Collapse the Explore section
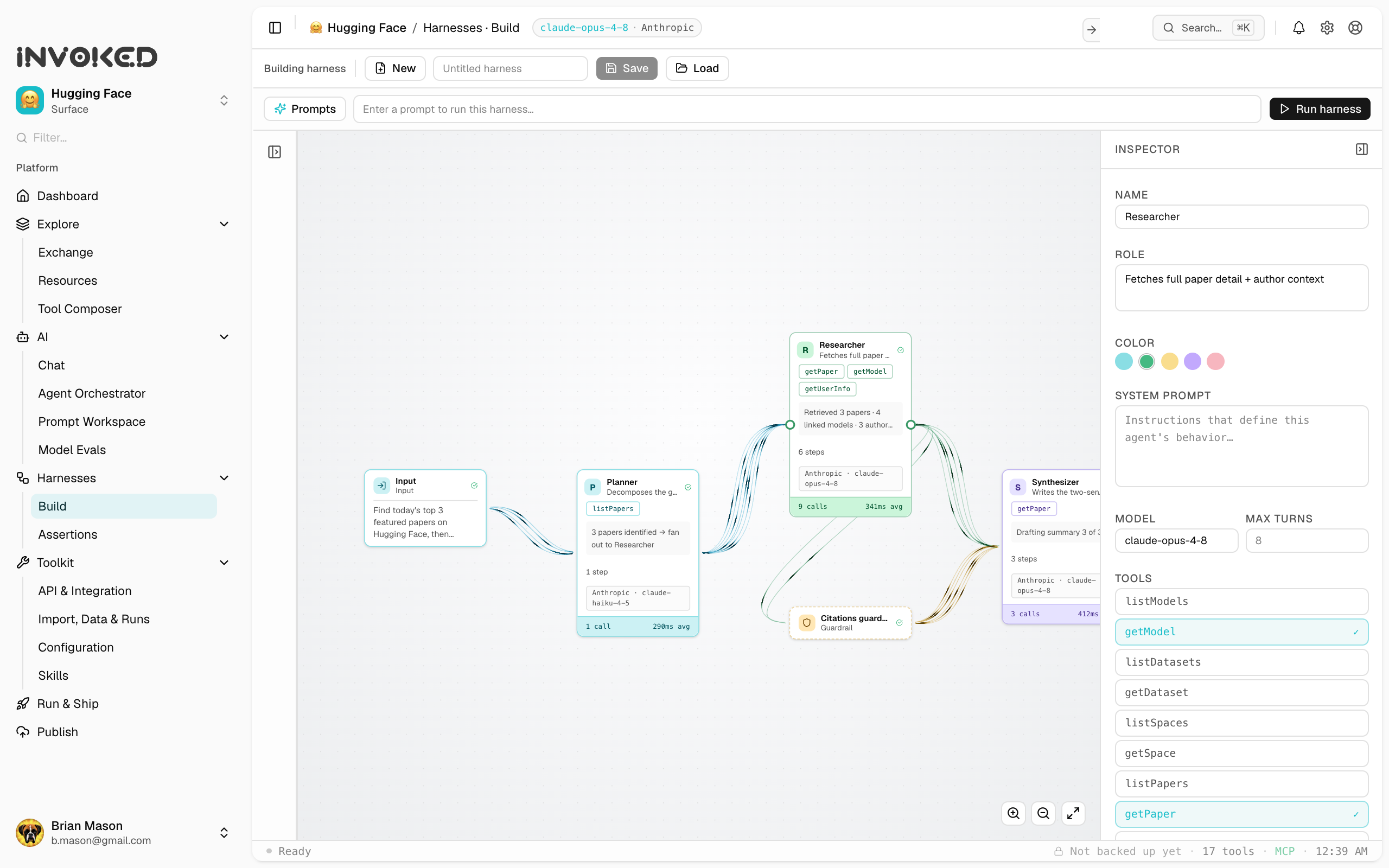The image size is (1389, 868). pyautogui.click(x=224, y=224)
